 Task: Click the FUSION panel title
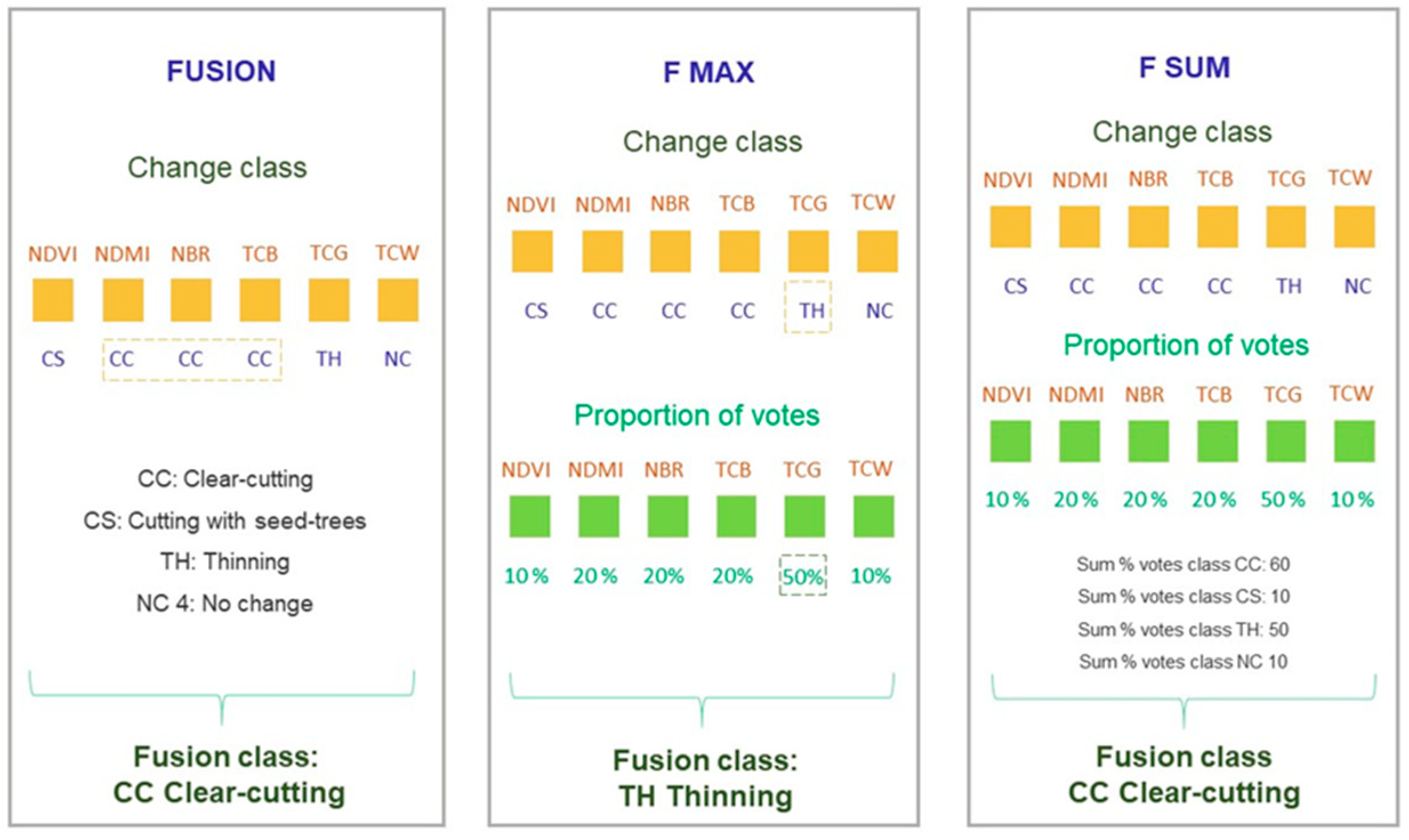tap(222, 71)
